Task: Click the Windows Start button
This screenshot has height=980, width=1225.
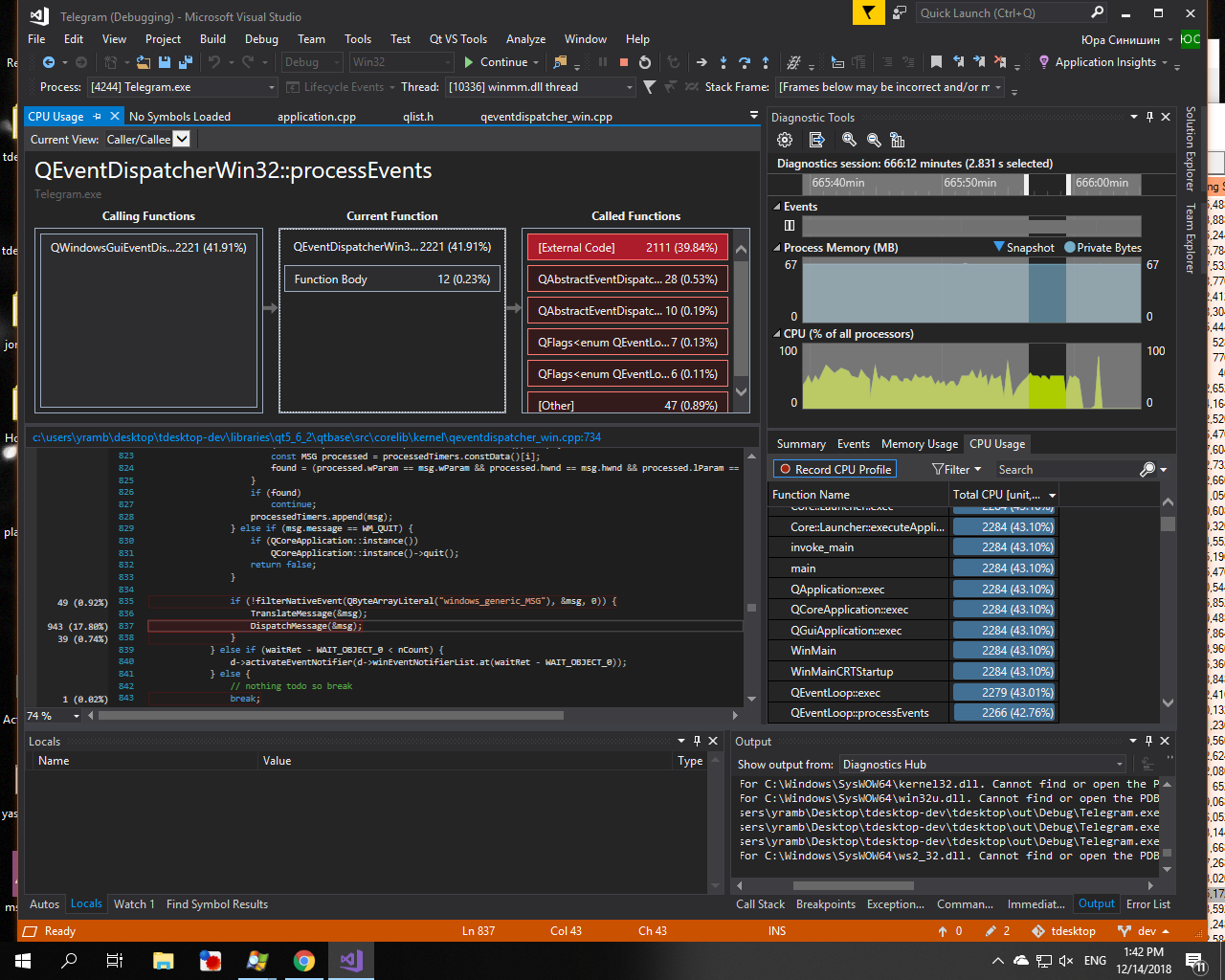Action: (x=23, y=960)
